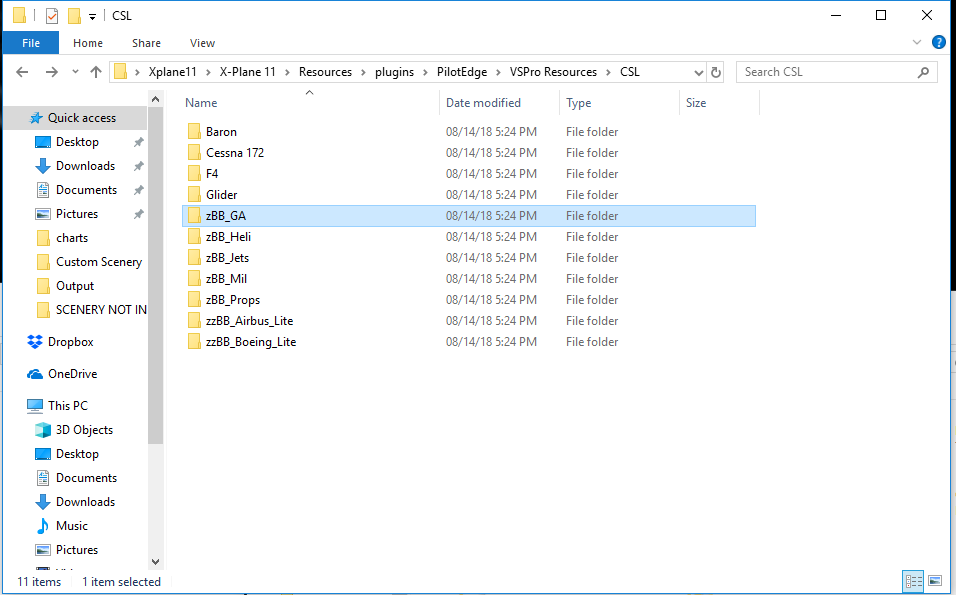956x595 pixels.
Task: Expand the ribbon with chevron
Action: [918, 43]
